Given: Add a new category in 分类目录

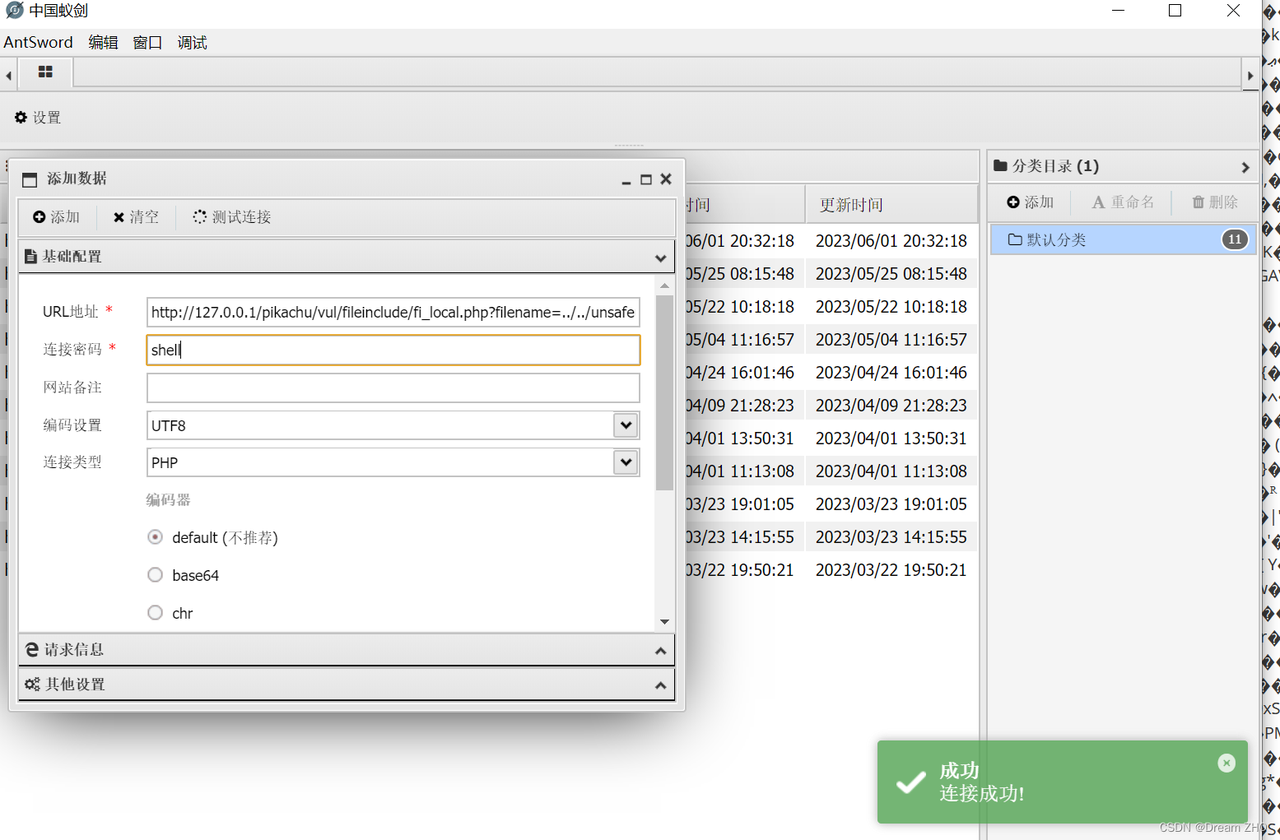Looking at the screenshot, I should point(1030,202).
